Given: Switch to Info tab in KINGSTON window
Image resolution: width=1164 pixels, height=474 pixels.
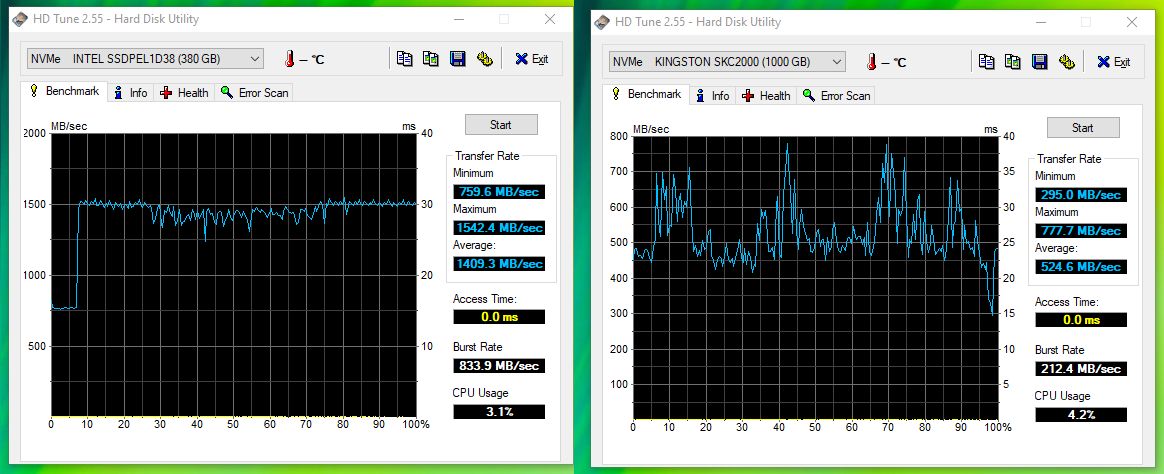Looking at the screenshot, I should tap(713, 96).
